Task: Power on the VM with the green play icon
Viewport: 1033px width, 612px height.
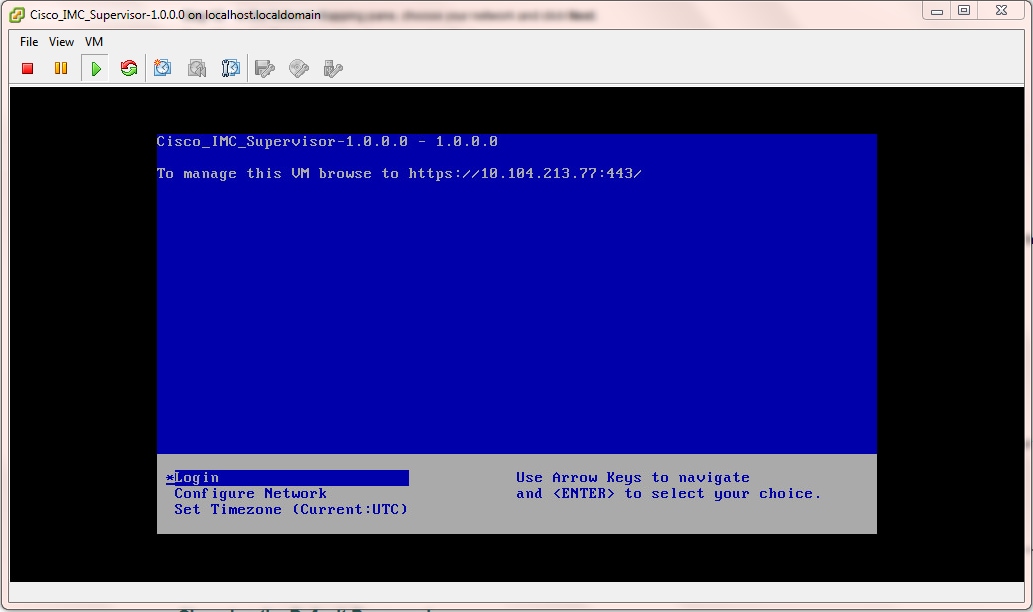Action: tap(96, 69)
